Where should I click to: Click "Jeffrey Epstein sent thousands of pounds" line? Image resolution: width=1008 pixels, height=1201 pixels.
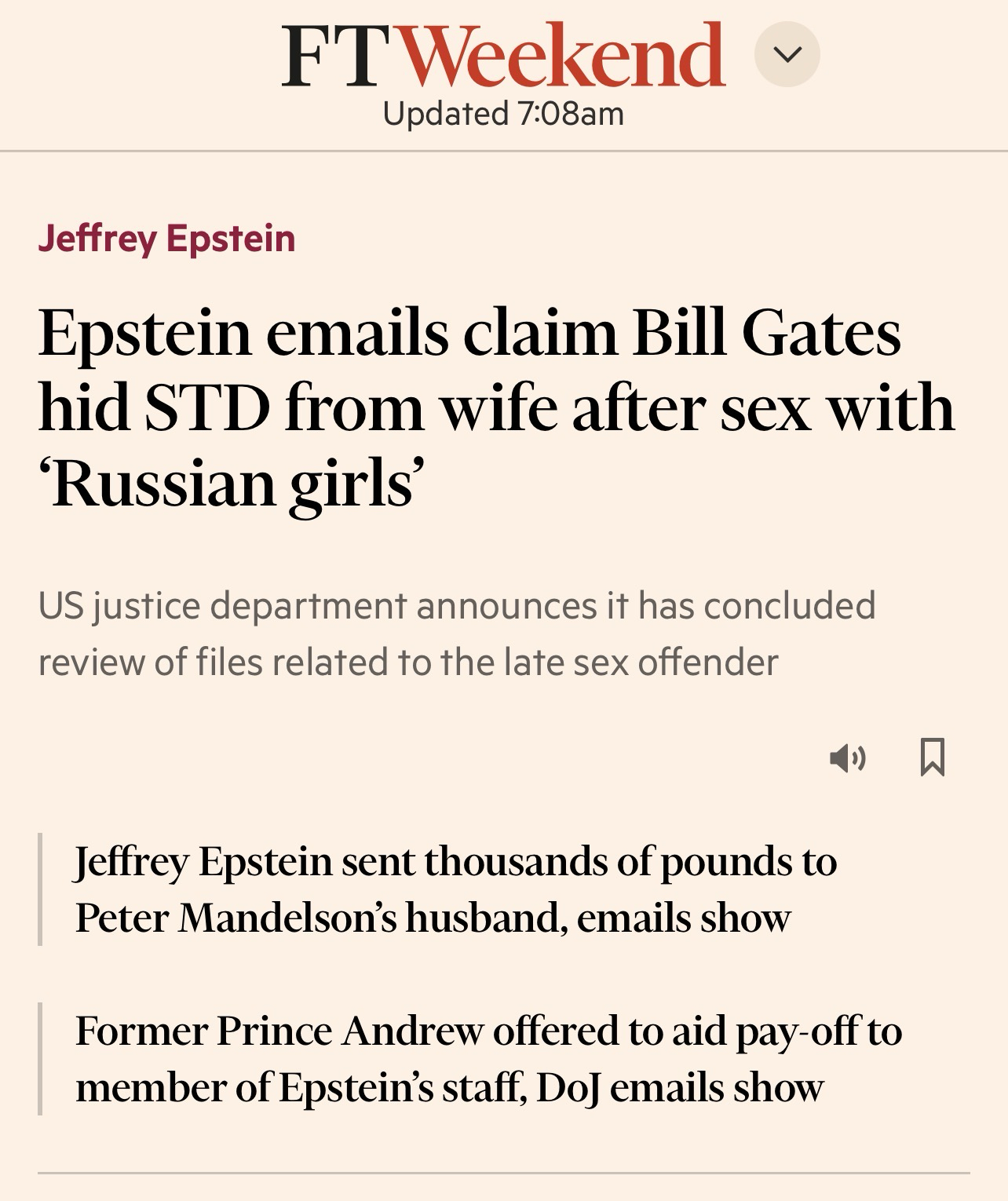pyautogui.click(x=455, y=861)
